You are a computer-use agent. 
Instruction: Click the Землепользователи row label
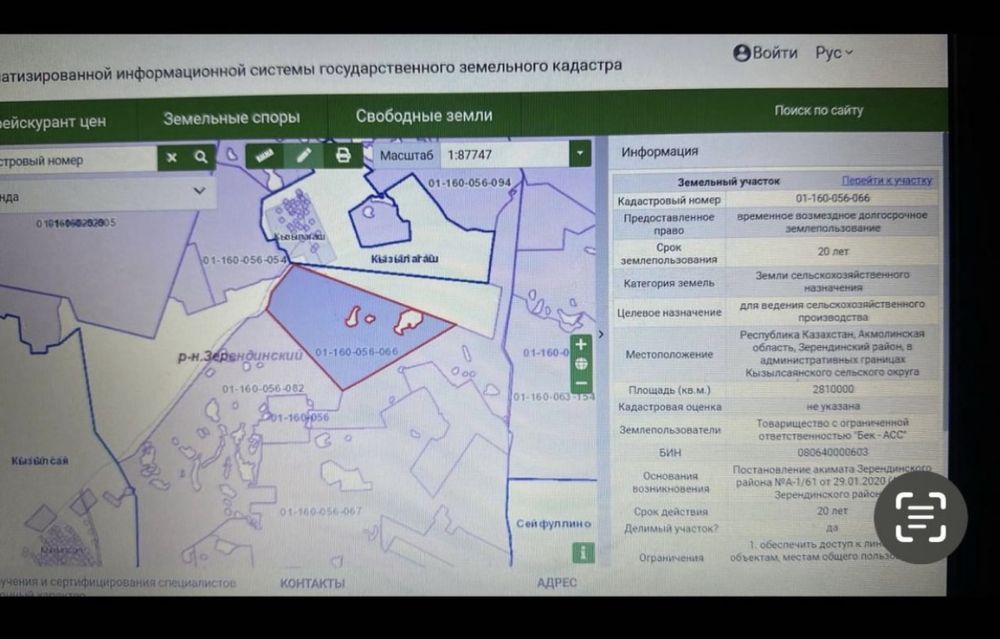670,430
